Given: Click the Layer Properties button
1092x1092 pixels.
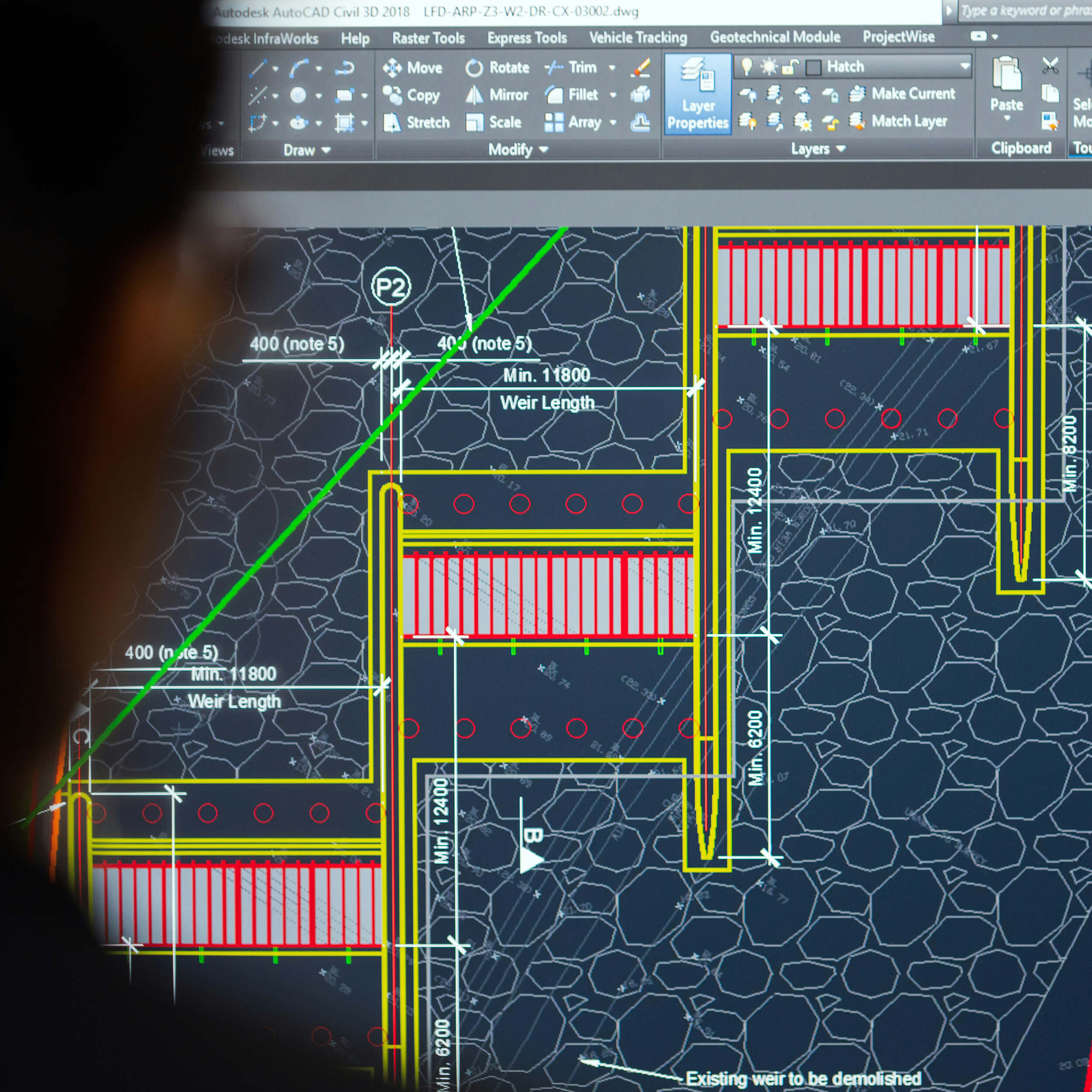Looking at the screenshot, I should [698, 94].
